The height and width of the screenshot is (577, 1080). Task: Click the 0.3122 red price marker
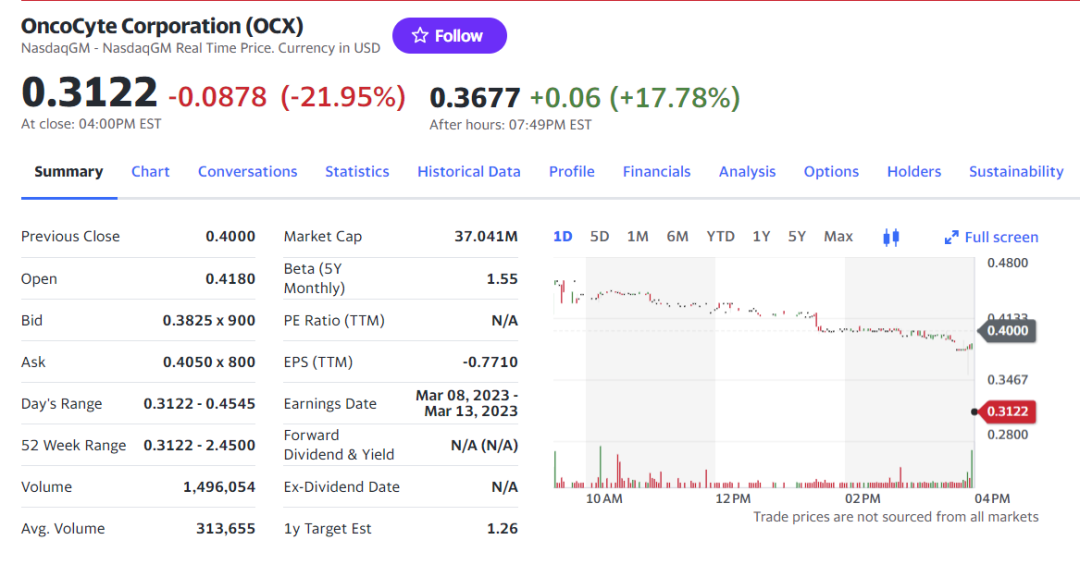(1008, 411)
